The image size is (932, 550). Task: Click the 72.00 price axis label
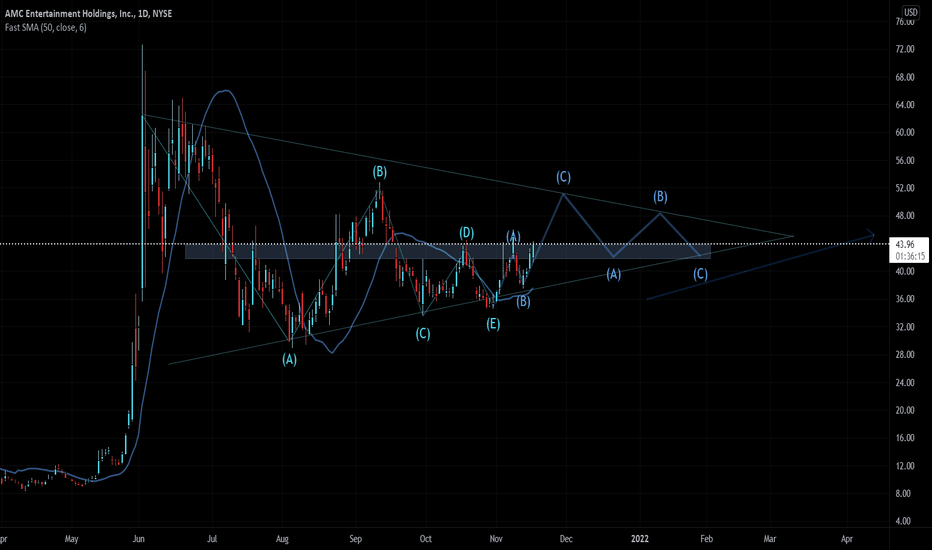[x=905, y=49]
